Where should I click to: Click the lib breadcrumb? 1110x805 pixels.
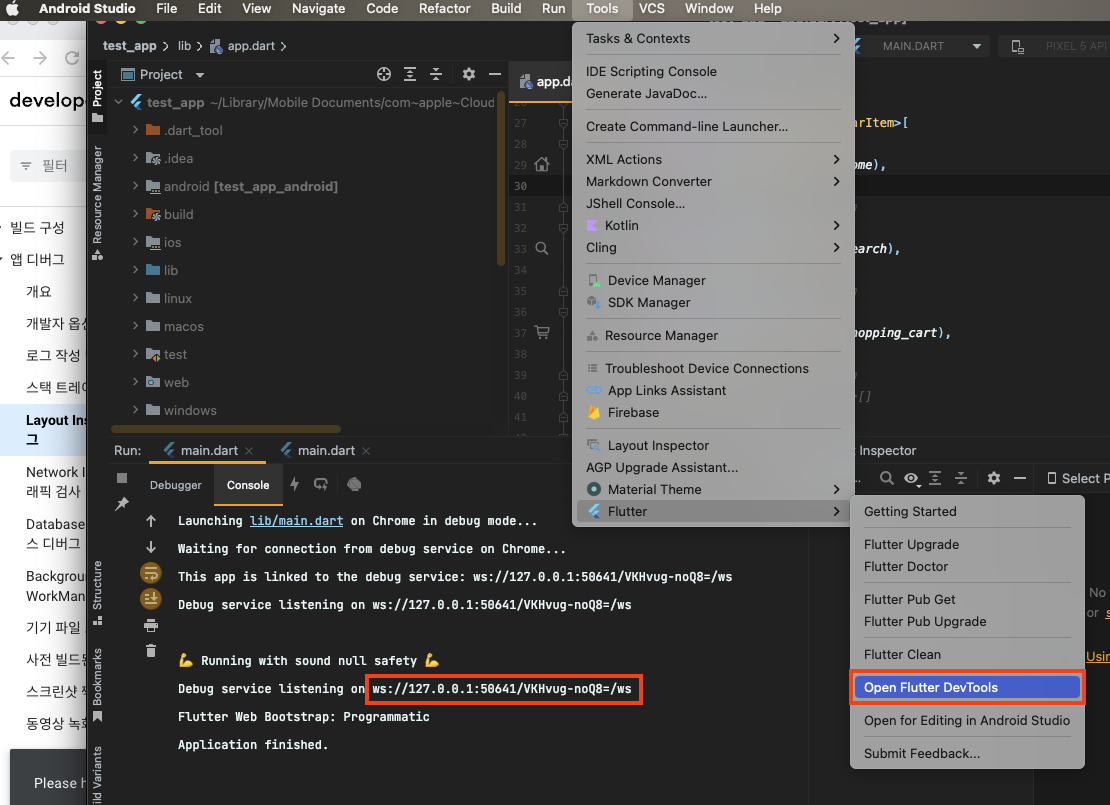184,46
